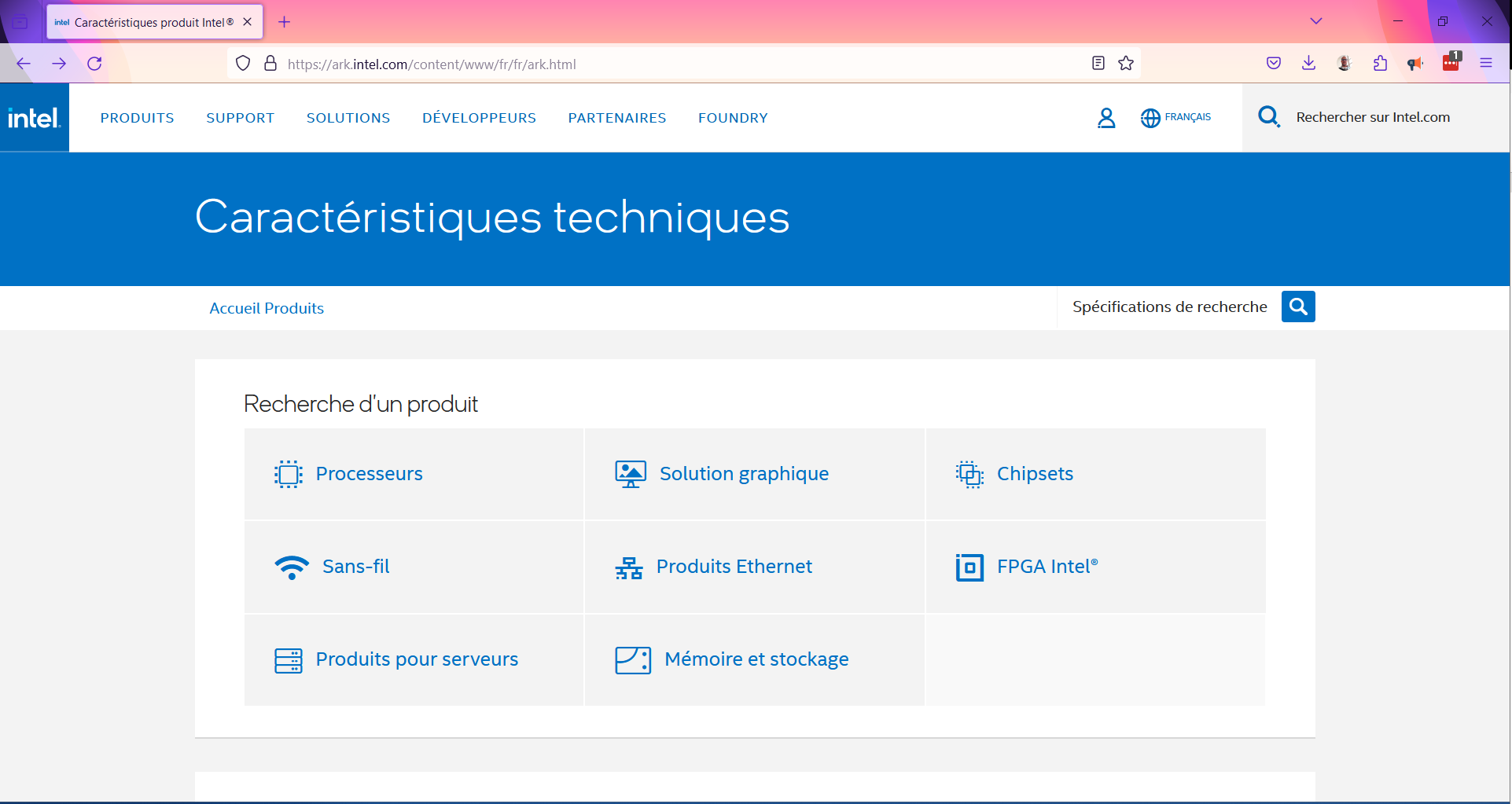Open the Chipsets link
The height and width of the screenshot is (804, 1512).
[1035, 474]
